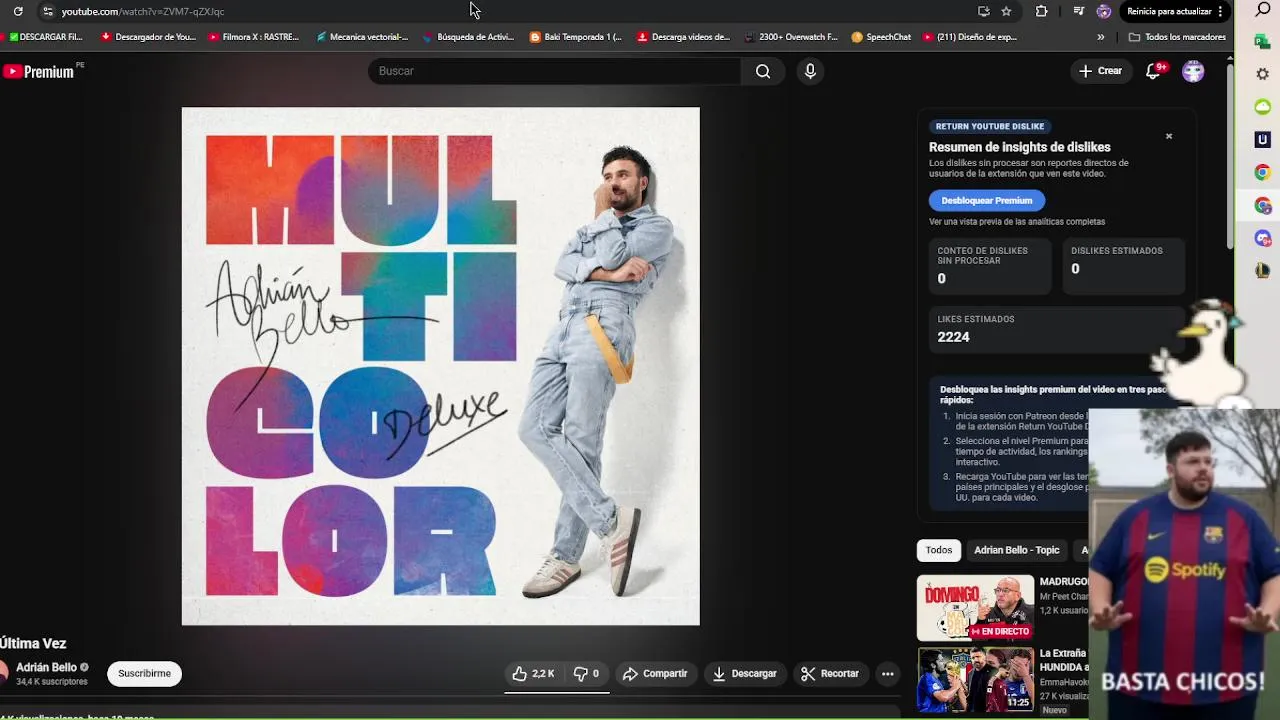1280x720 pixels.
Task: Open the League of Legends taskbar icon
Action: (x=1263, y=271)
